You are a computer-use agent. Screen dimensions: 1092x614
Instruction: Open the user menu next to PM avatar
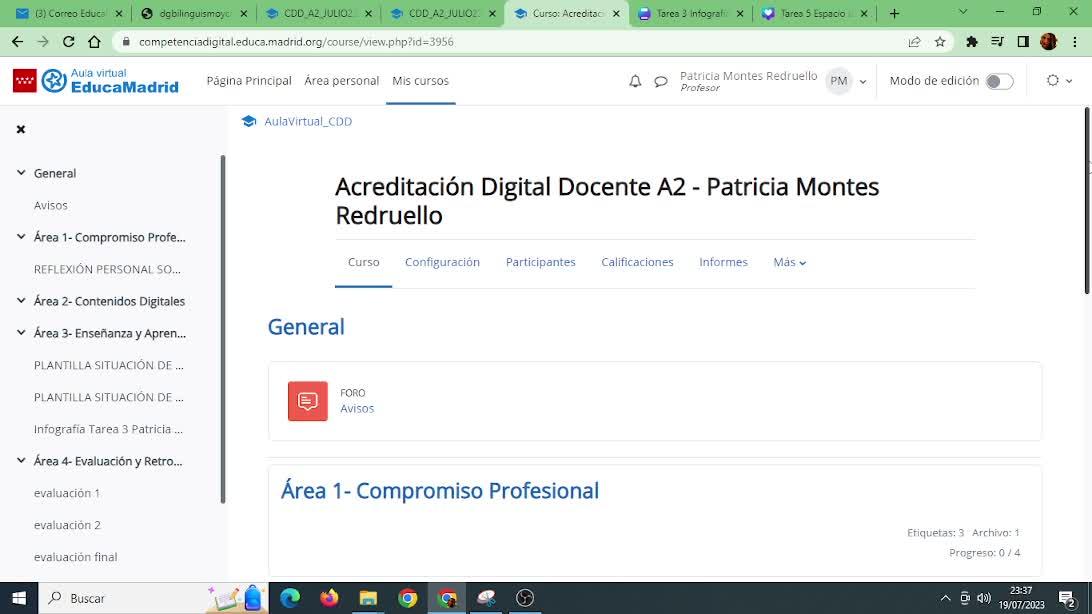[863, 81]
